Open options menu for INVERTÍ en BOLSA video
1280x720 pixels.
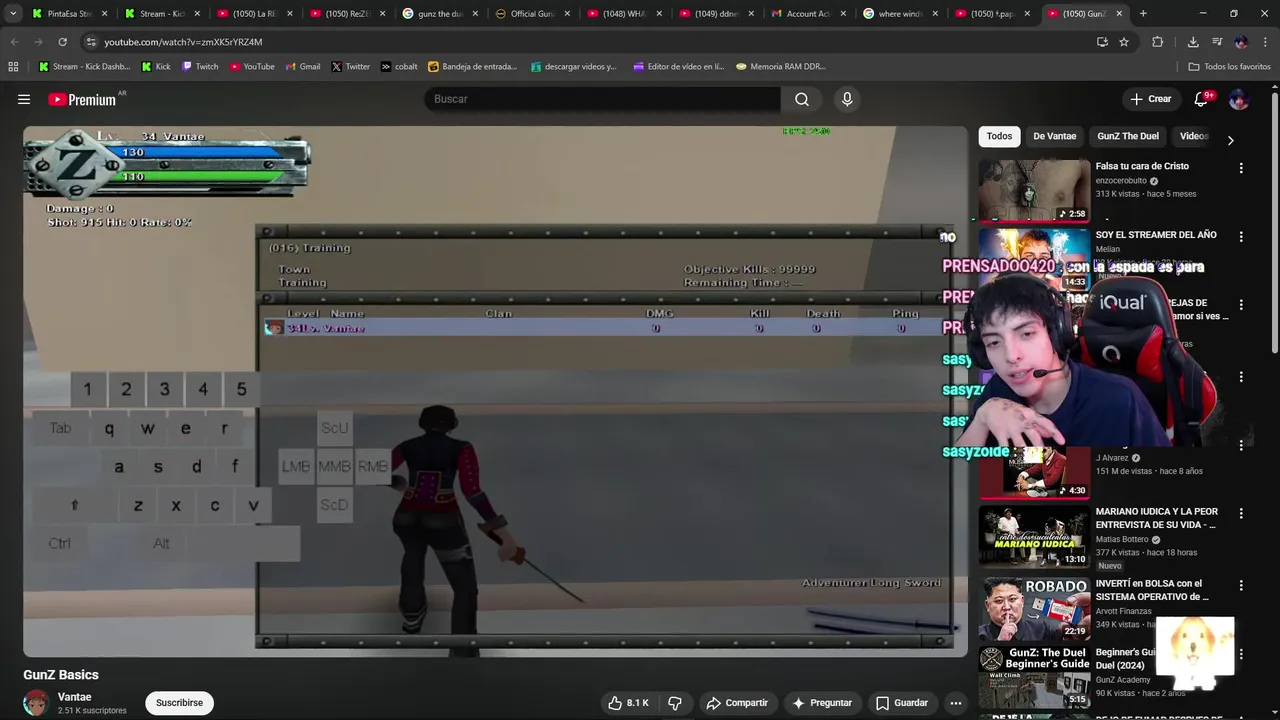[x=1241, y=586]
